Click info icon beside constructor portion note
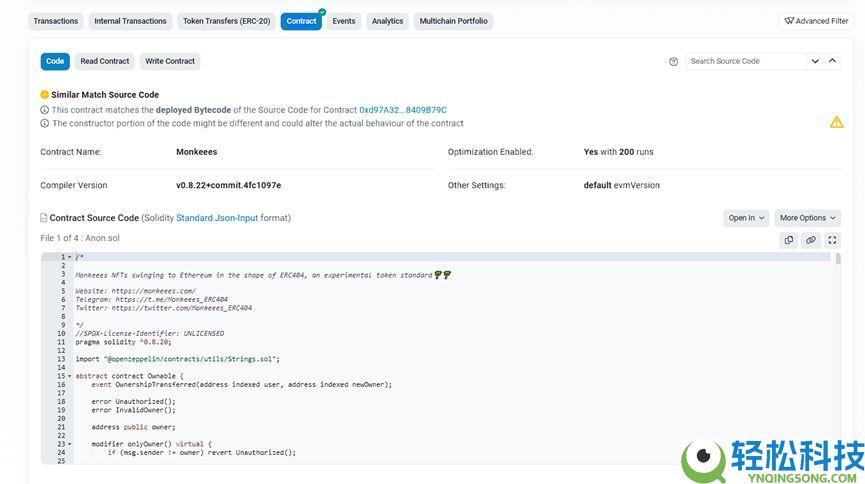The image size is (865, 484). (45, 123)
